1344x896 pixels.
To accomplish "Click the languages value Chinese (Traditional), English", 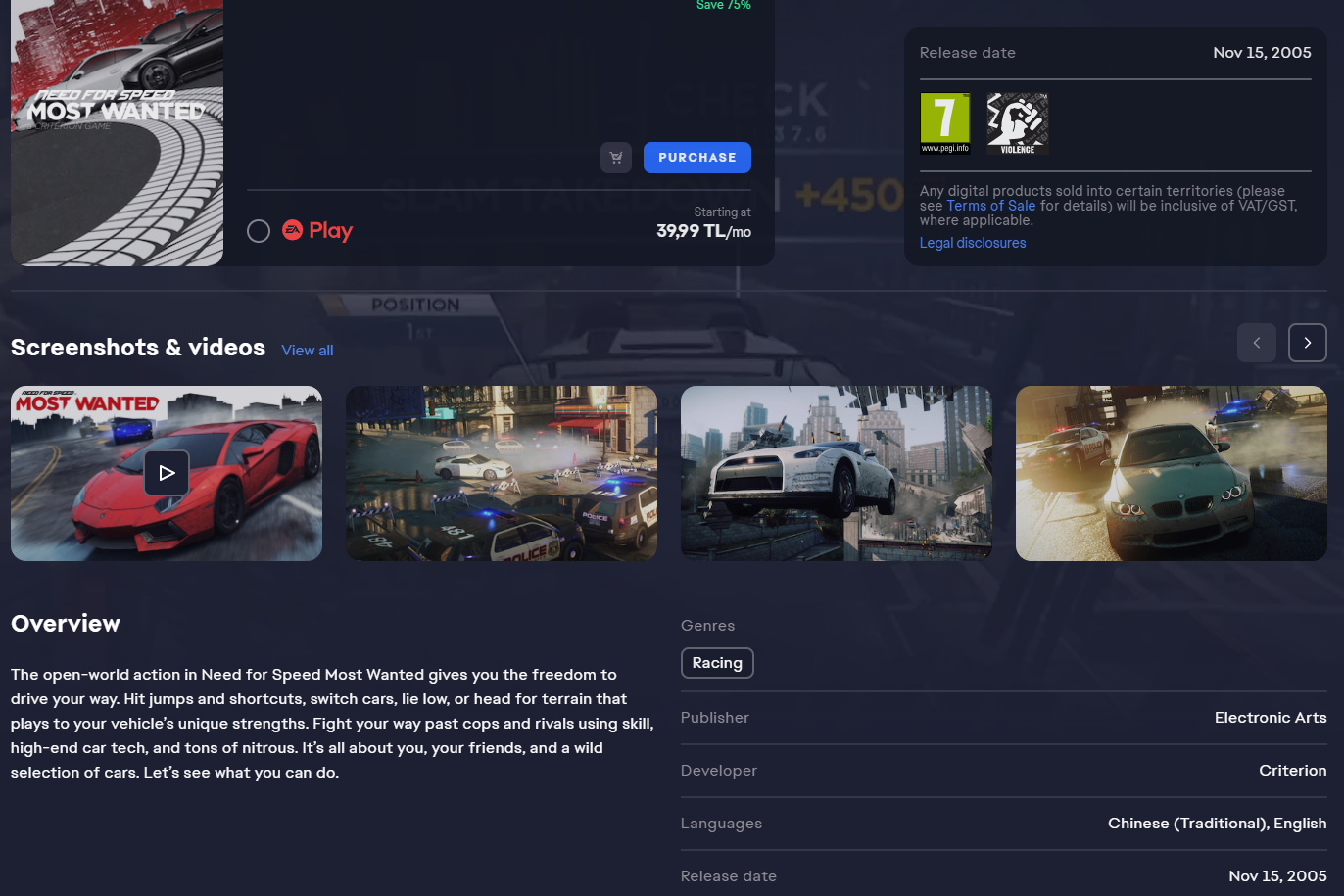I will (1218, 824).
